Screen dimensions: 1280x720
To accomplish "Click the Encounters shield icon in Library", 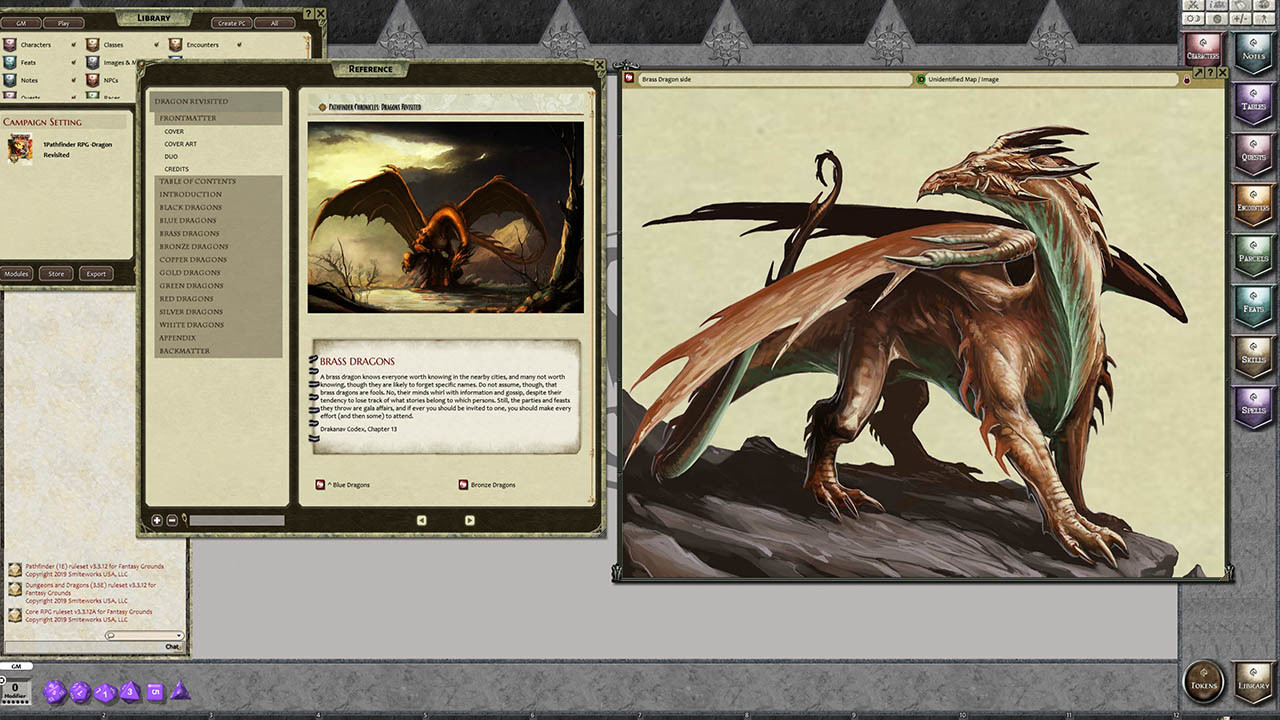I will tap(175, 45).
